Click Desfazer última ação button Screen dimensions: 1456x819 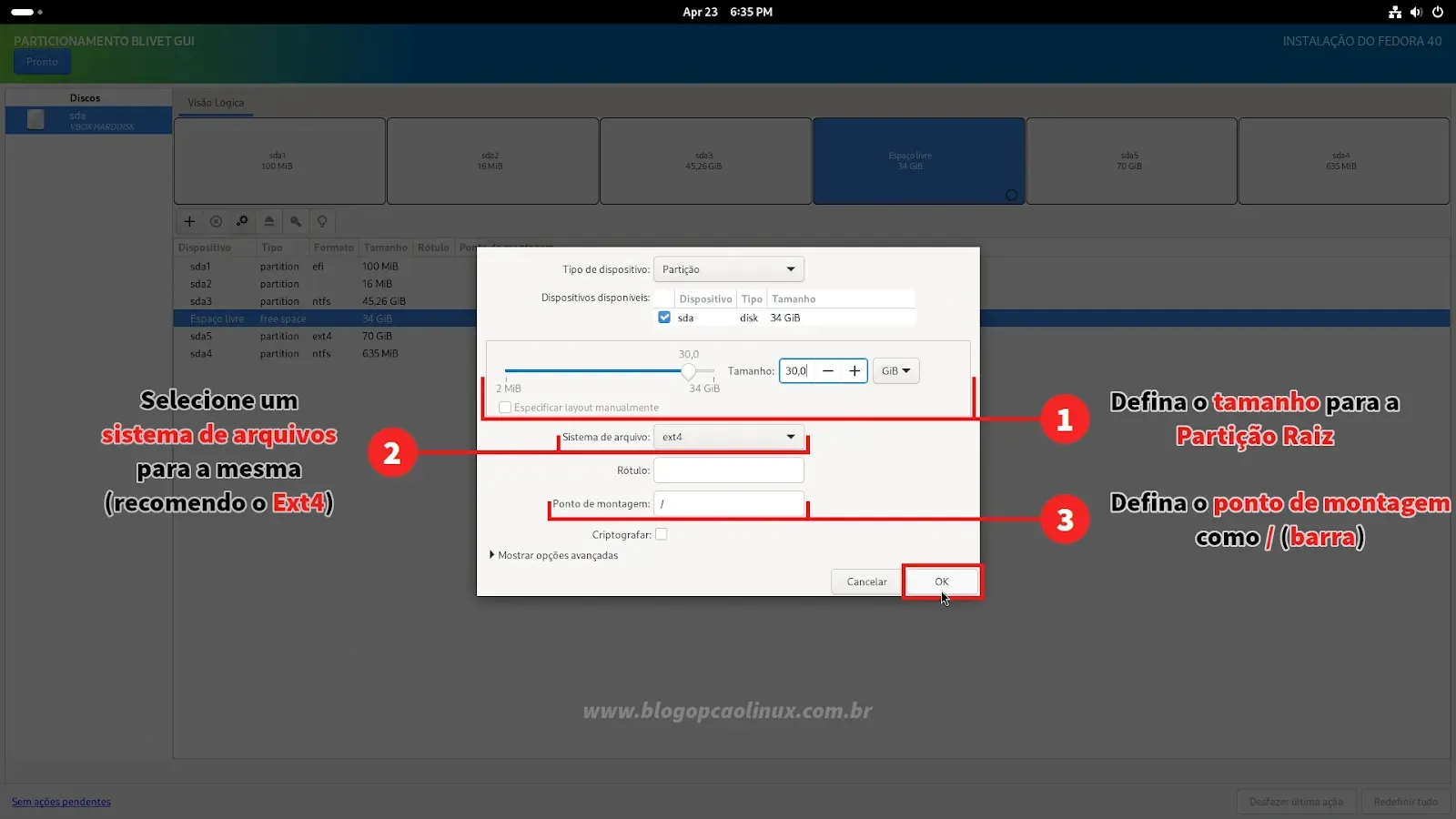(1296, 802)
